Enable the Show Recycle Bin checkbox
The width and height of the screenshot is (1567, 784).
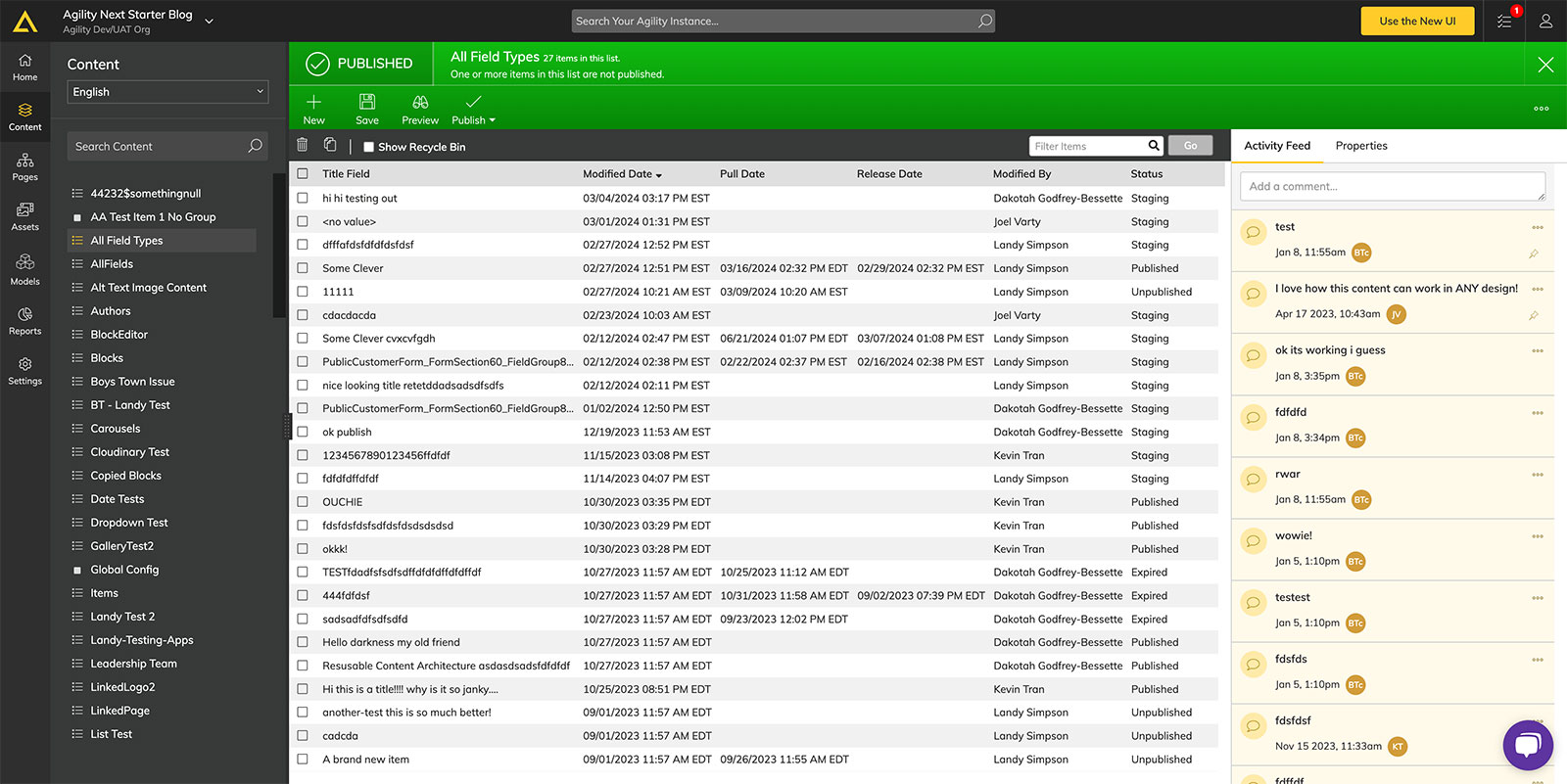coord(369,147)
